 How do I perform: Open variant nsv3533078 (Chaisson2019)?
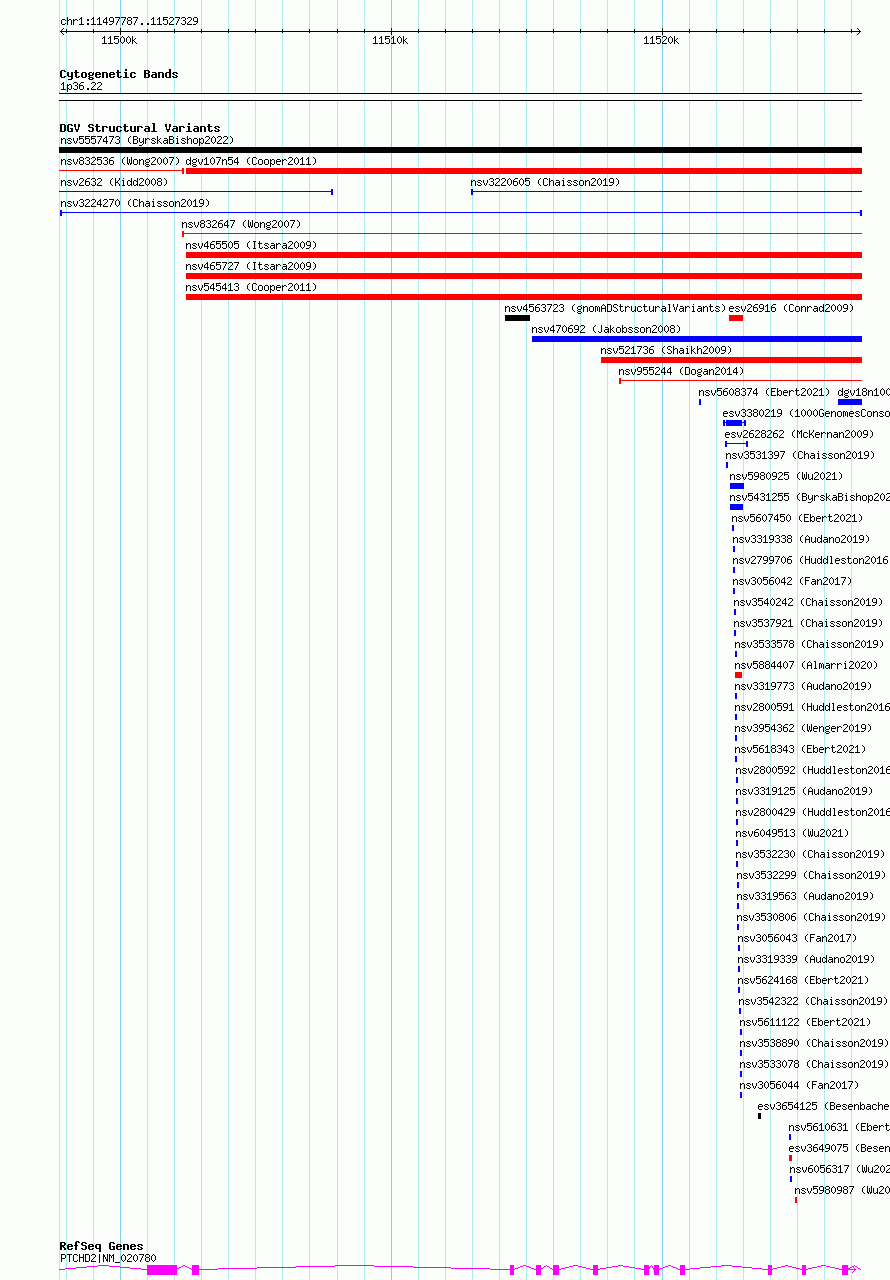click(814, 1064)
